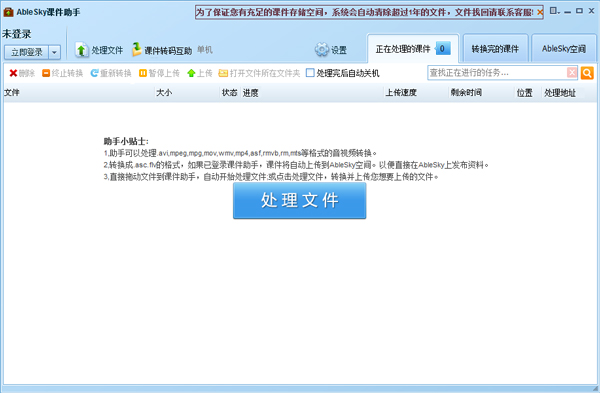Open the window menu icon beside minimize

(x=554, y=11)
